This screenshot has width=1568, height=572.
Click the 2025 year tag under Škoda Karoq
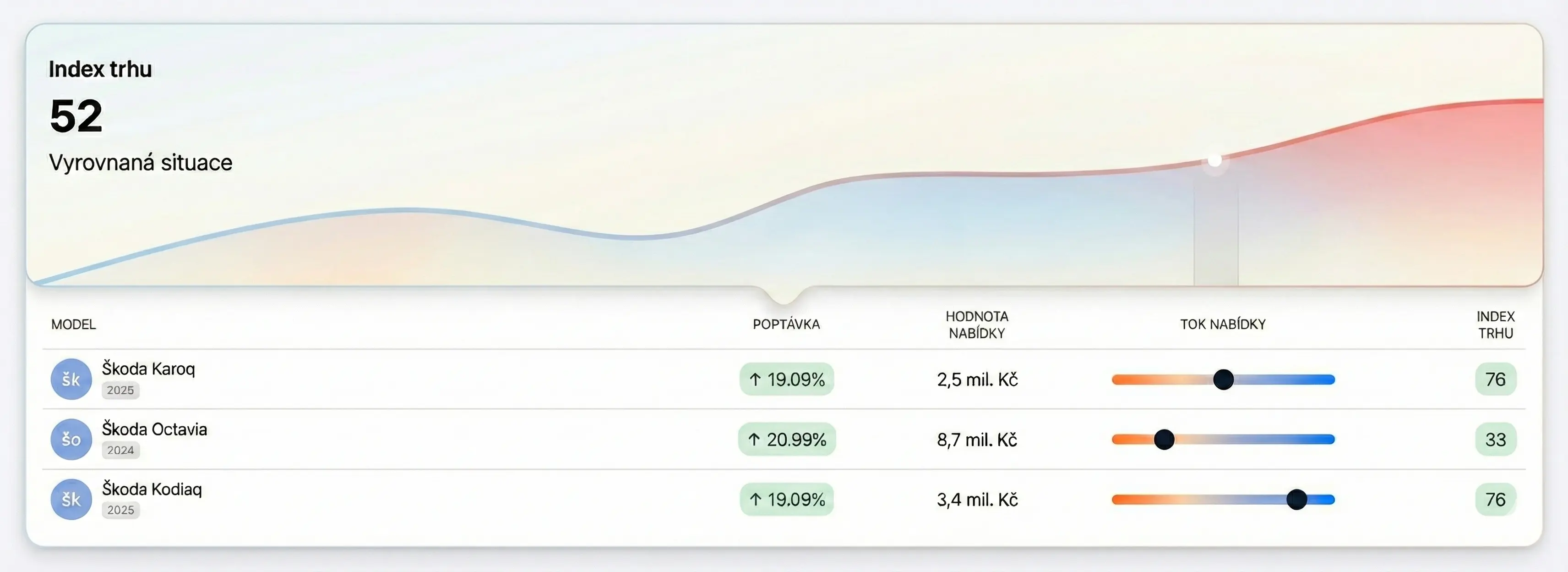(x=120, y=390)
